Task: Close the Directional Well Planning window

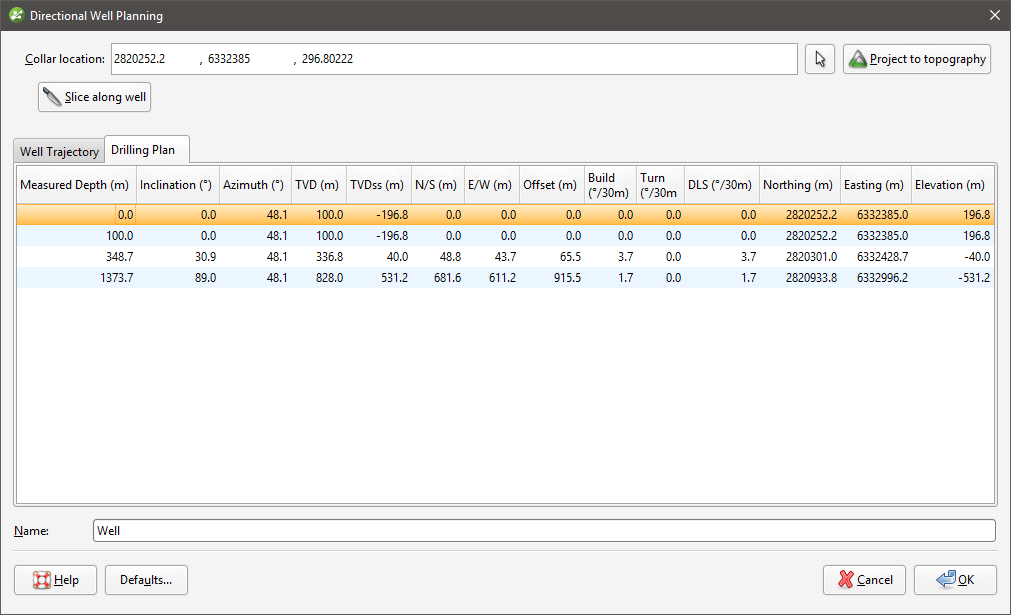Action: pyautogui.click(x=994, y=16)
